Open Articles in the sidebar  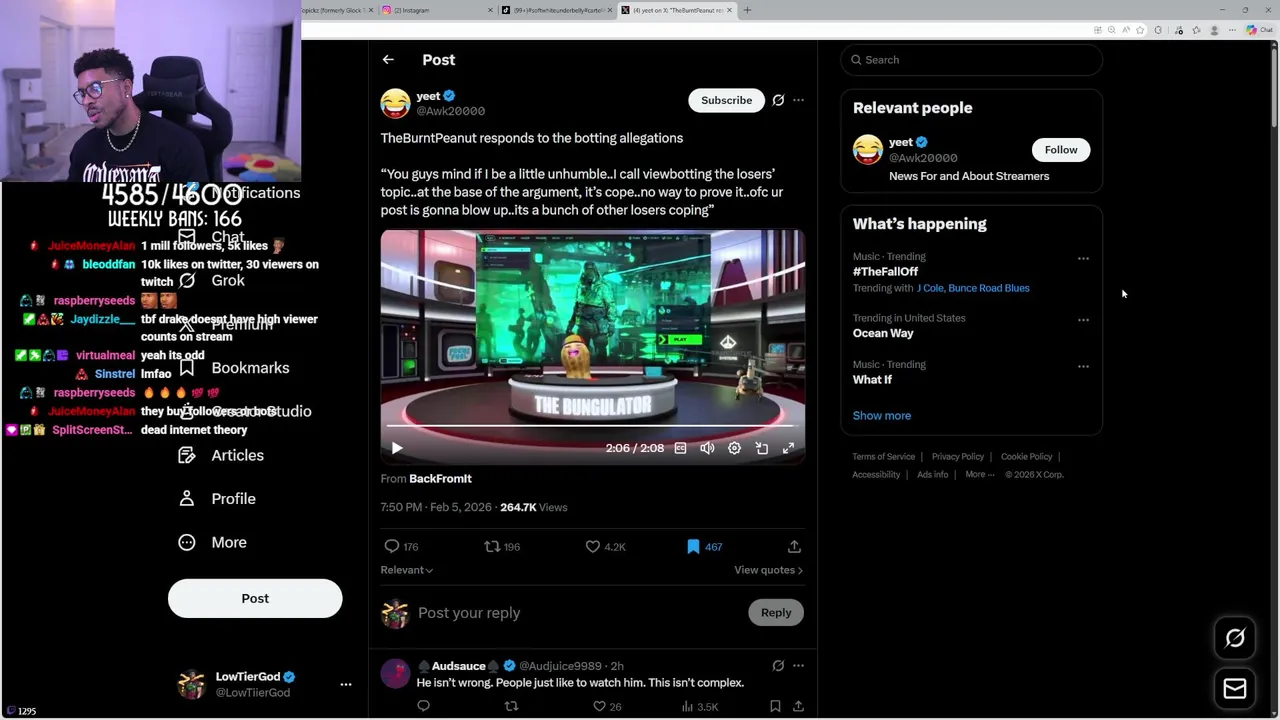tap(221, 455)
